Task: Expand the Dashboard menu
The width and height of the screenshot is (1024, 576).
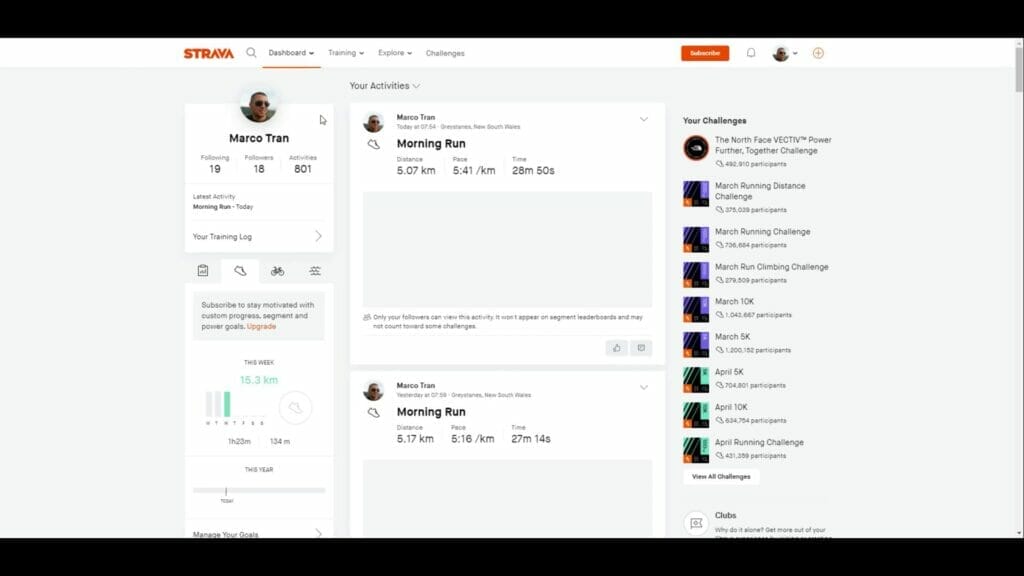Action: click(x=290, y=52)
